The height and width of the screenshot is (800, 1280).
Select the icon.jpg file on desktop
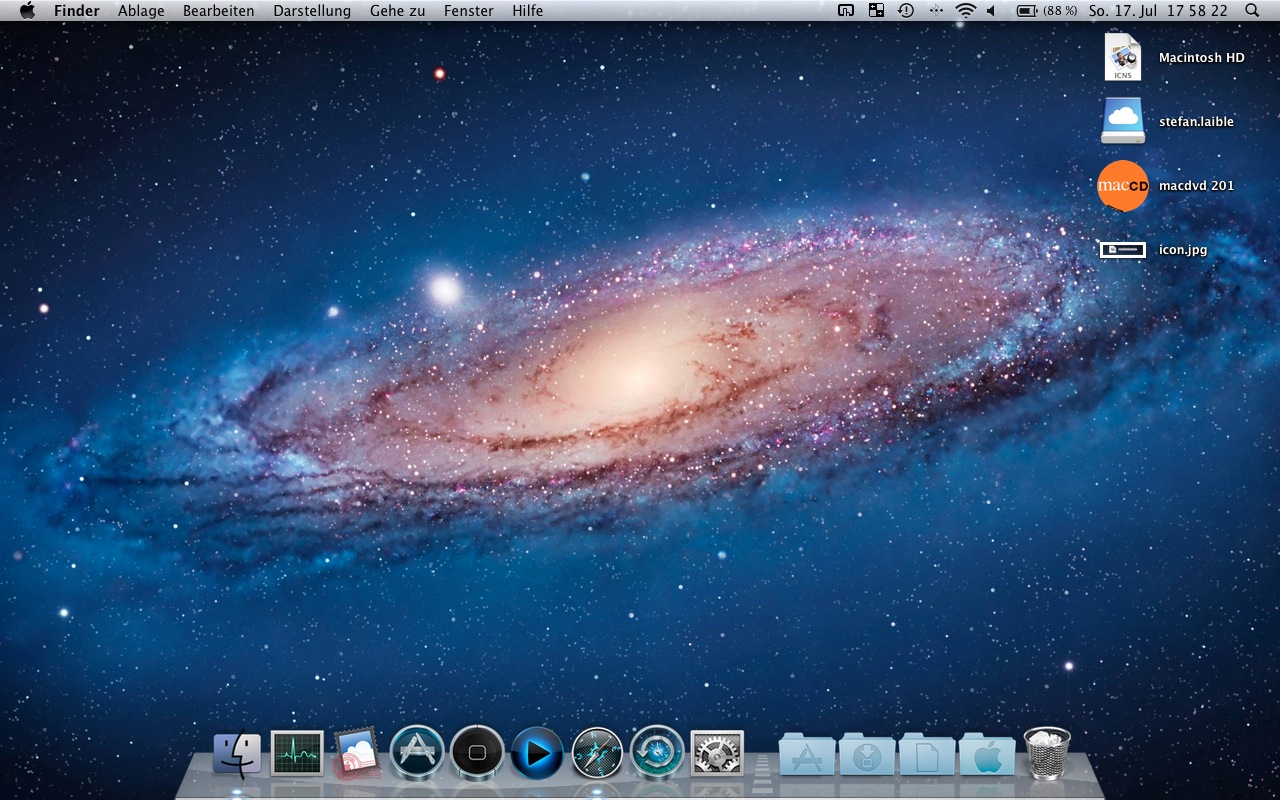coord(1123,250)
